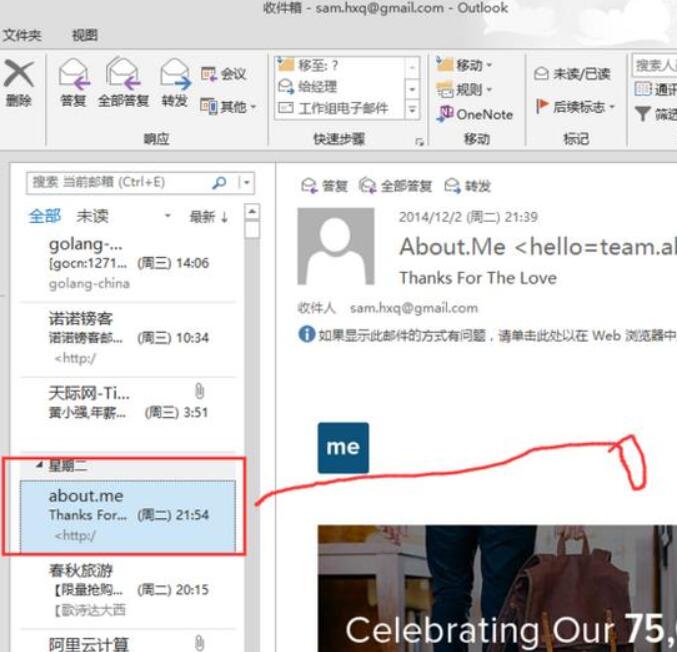This screenshot has width=677, height=652.
Task: Show All (全部) messages filter
Action: coord(44,216)
